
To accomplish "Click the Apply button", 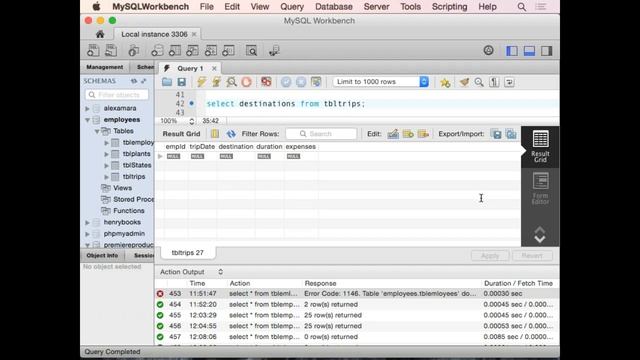I will pos(490,256).
